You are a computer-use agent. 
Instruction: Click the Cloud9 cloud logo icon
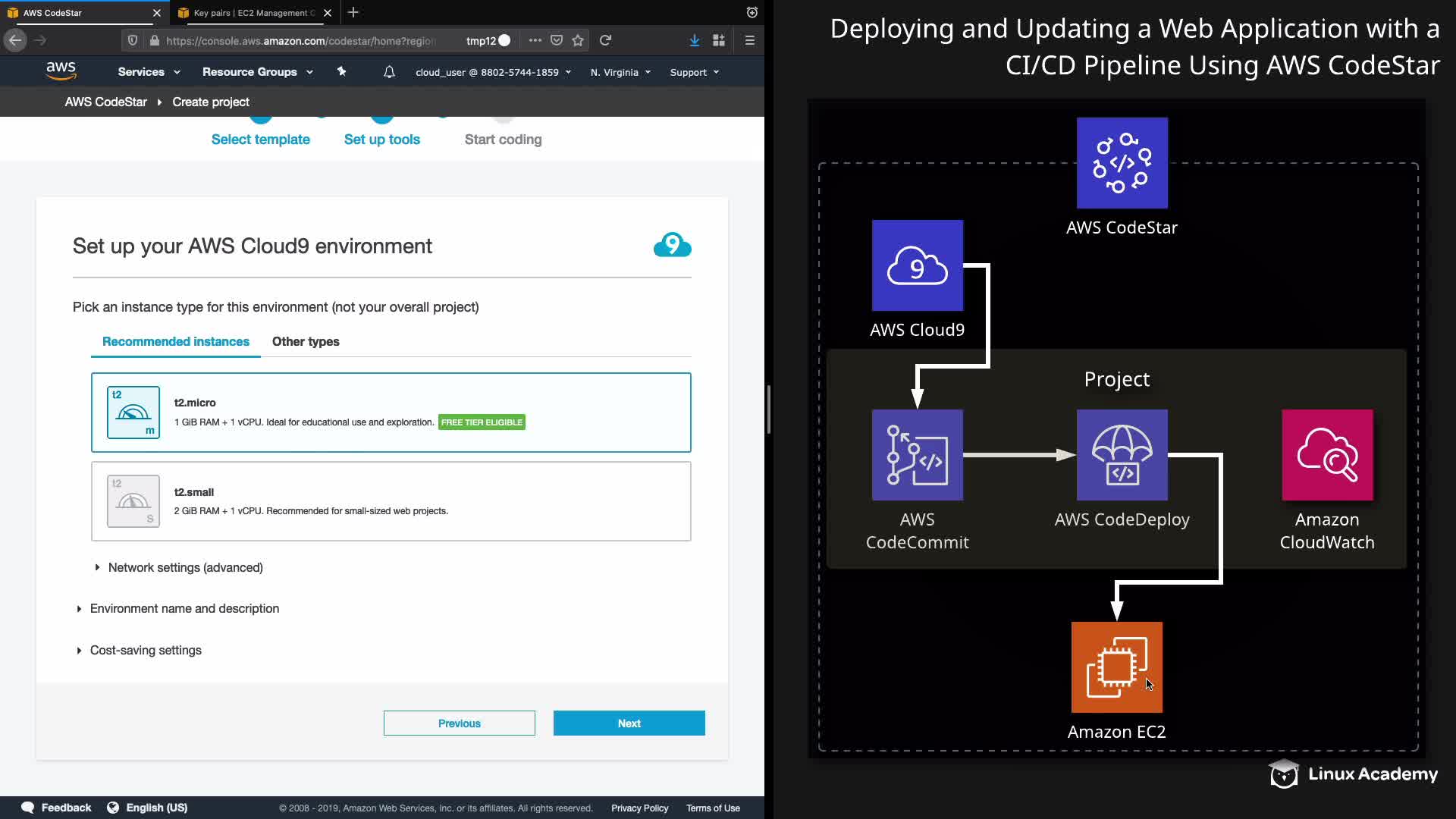tap(672, 245)
